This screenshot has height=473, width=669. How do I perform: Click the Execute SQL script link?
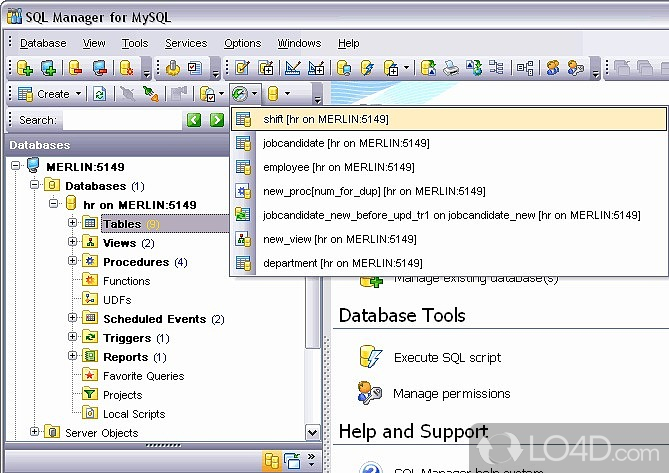[447, 357]
